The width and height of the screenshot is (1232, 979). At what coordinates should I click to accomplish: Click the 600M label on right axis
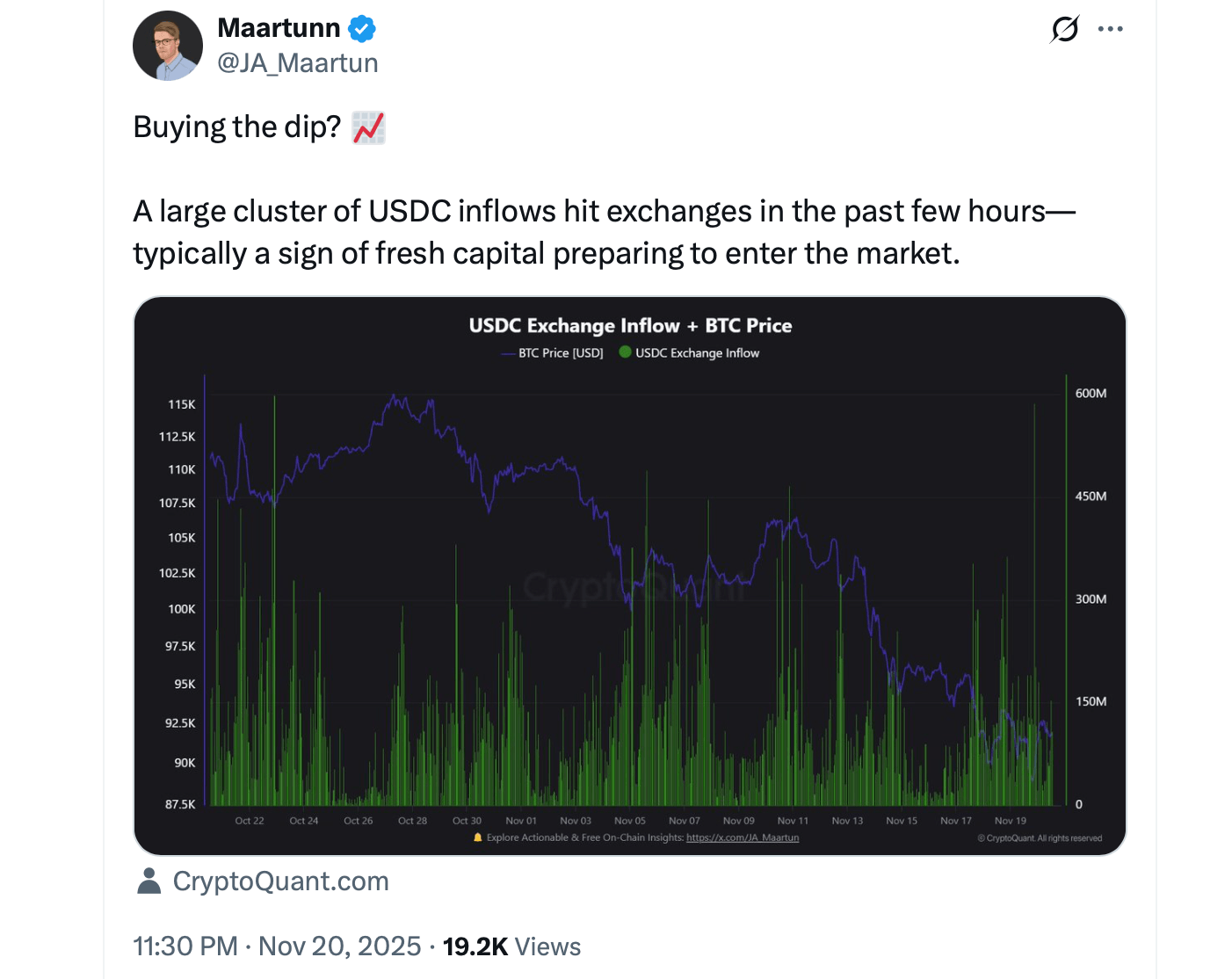point(1091,394)
